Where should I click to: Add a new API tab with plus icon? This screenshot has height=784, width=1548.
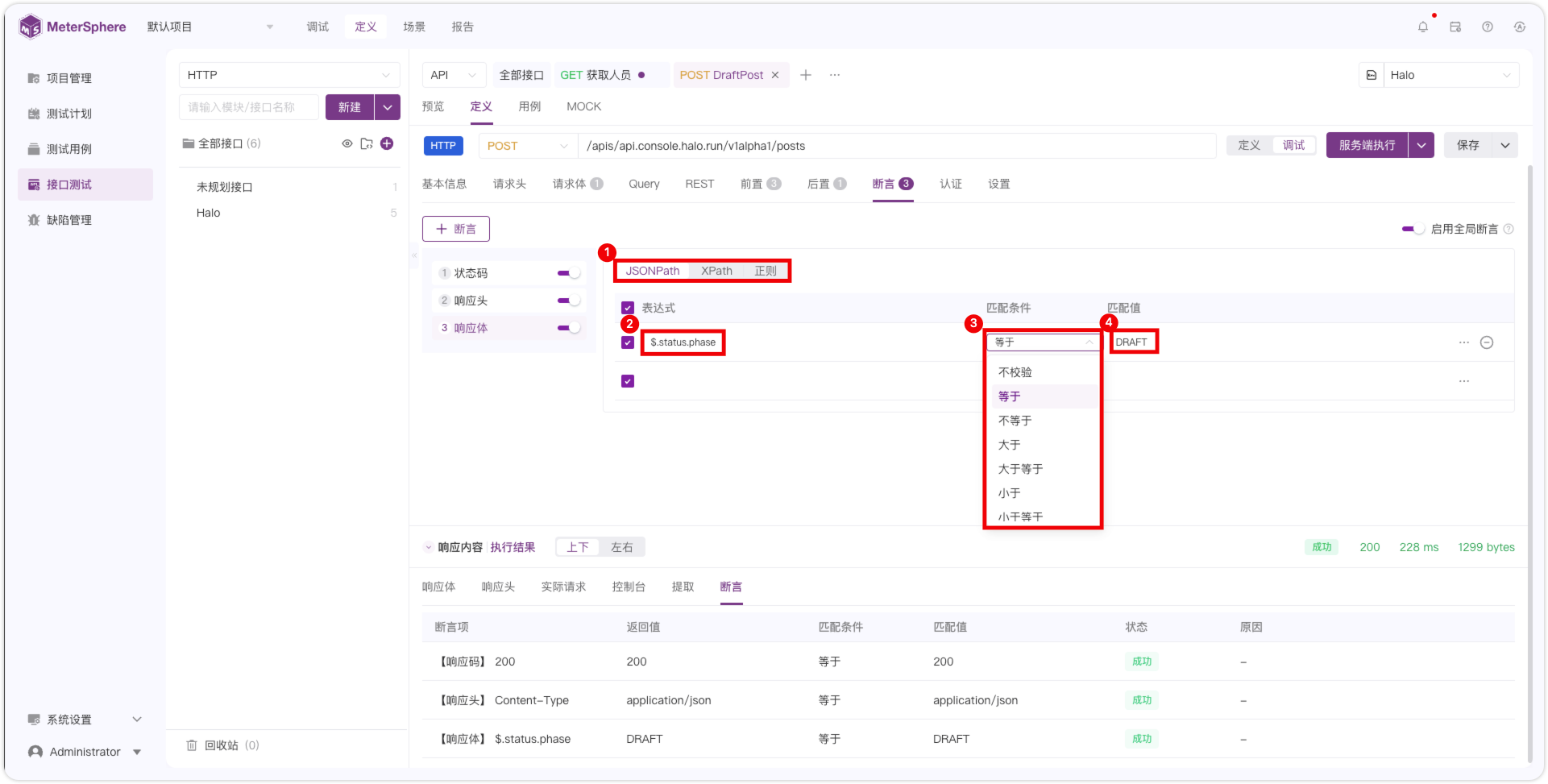(x=806, y=75)
